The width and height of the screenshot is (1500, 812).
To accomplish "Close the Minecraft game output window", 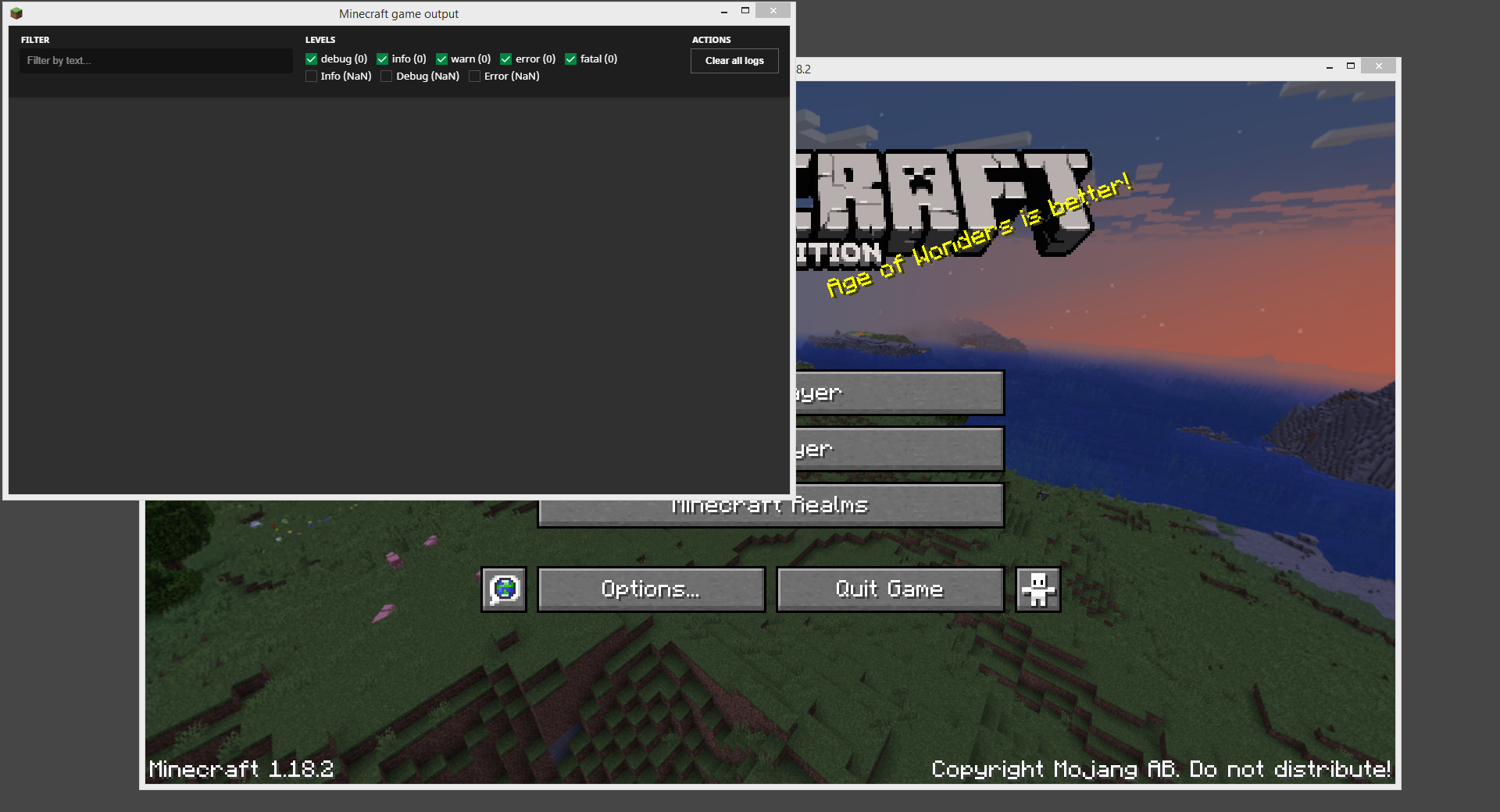I will [x=773, y=11].
